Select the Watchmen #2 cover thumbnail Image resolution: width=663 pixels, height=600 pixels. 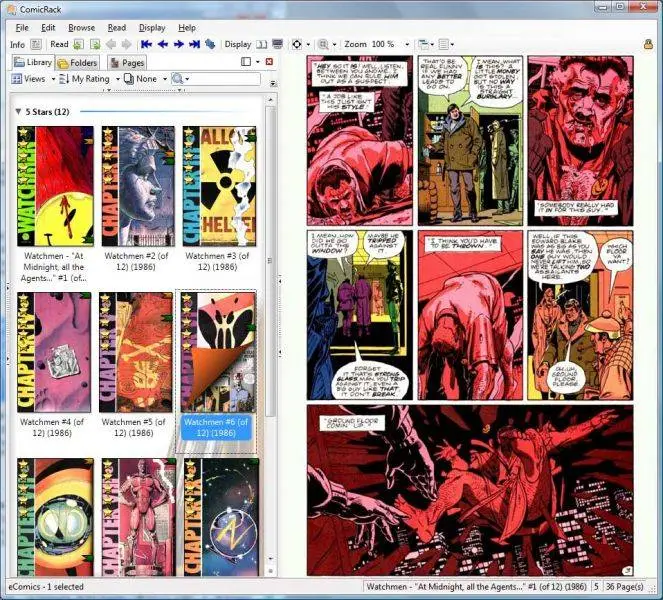[138, 186]
